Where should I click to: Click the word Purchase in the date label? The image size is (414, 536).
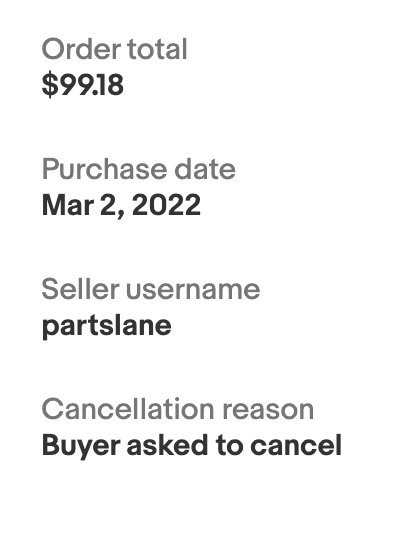(105, 169)
